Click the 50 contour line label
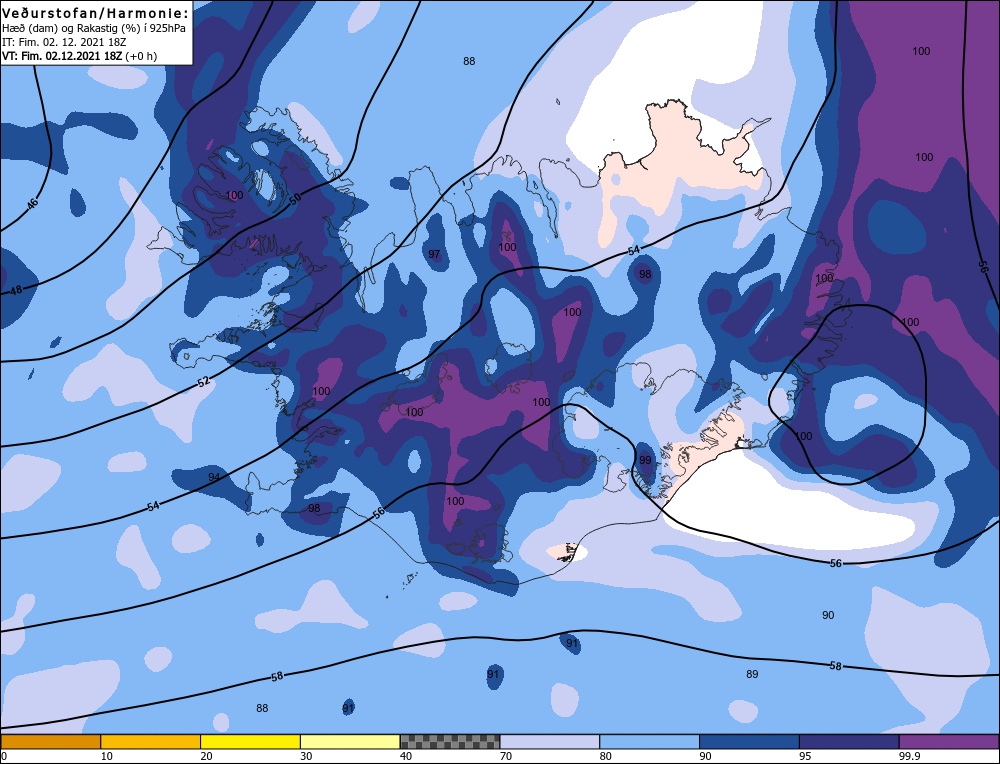This screenshot has height=764, width=1000. [x=295, y=198]
